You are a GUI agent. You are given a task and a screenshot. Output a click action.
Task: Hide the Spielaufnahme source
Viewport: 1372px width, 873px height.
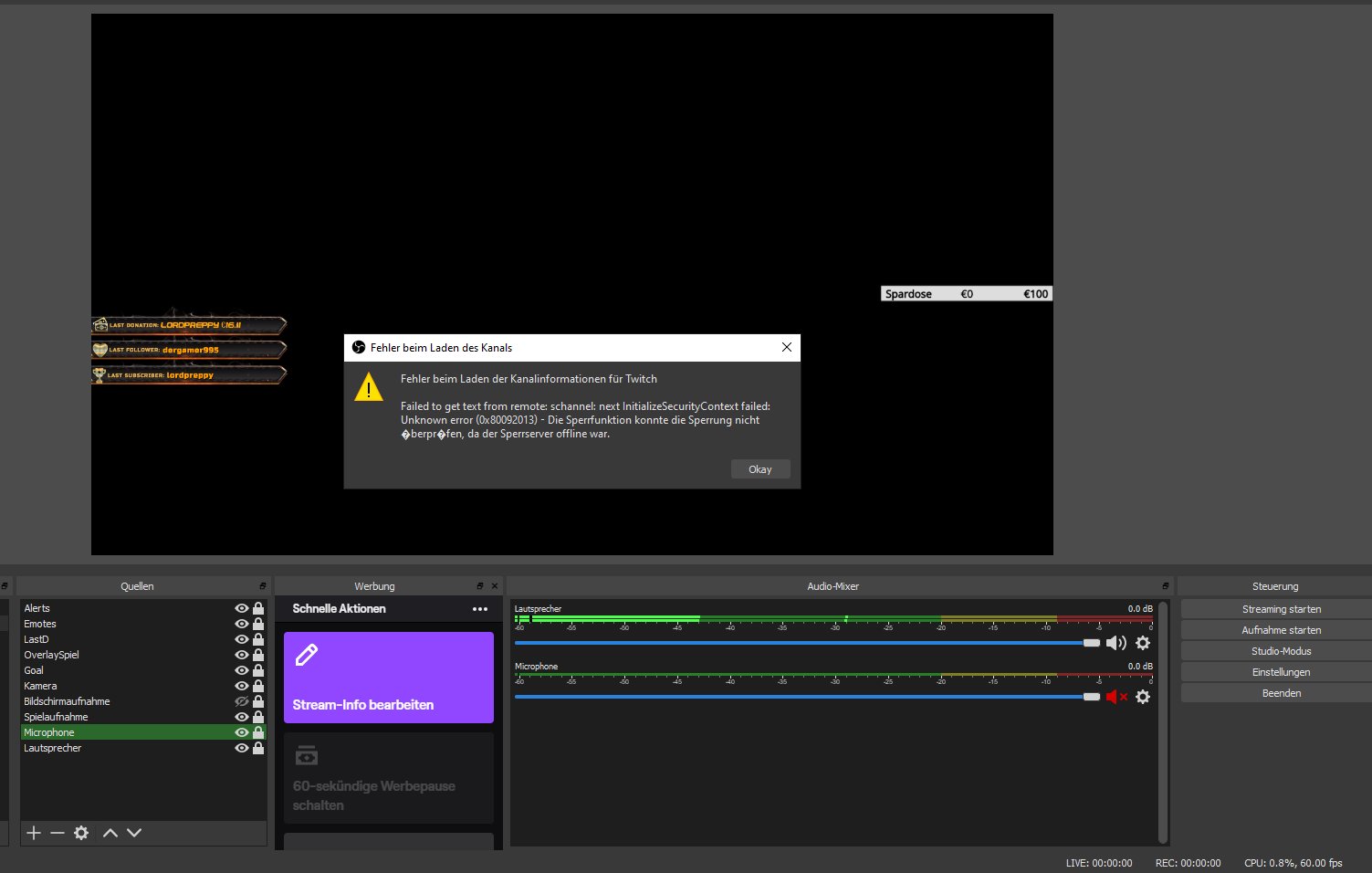tap(242, 717)
